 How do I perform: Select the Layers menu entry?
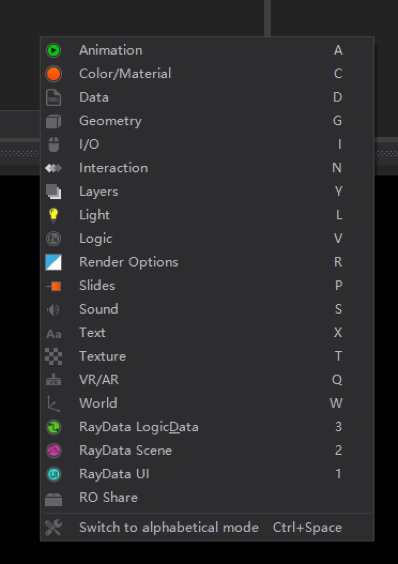click(x=207, y=192)
